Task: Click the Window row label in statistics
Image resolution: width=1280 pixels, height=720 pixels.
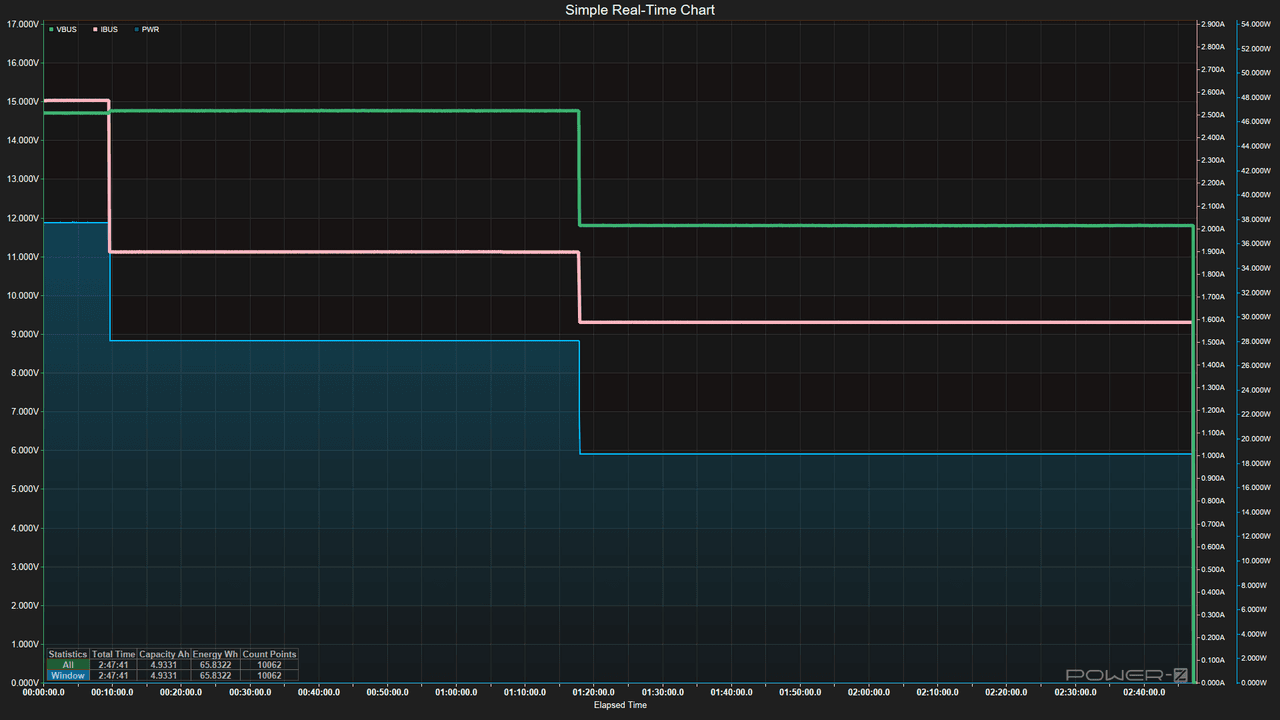Action: 68,676
